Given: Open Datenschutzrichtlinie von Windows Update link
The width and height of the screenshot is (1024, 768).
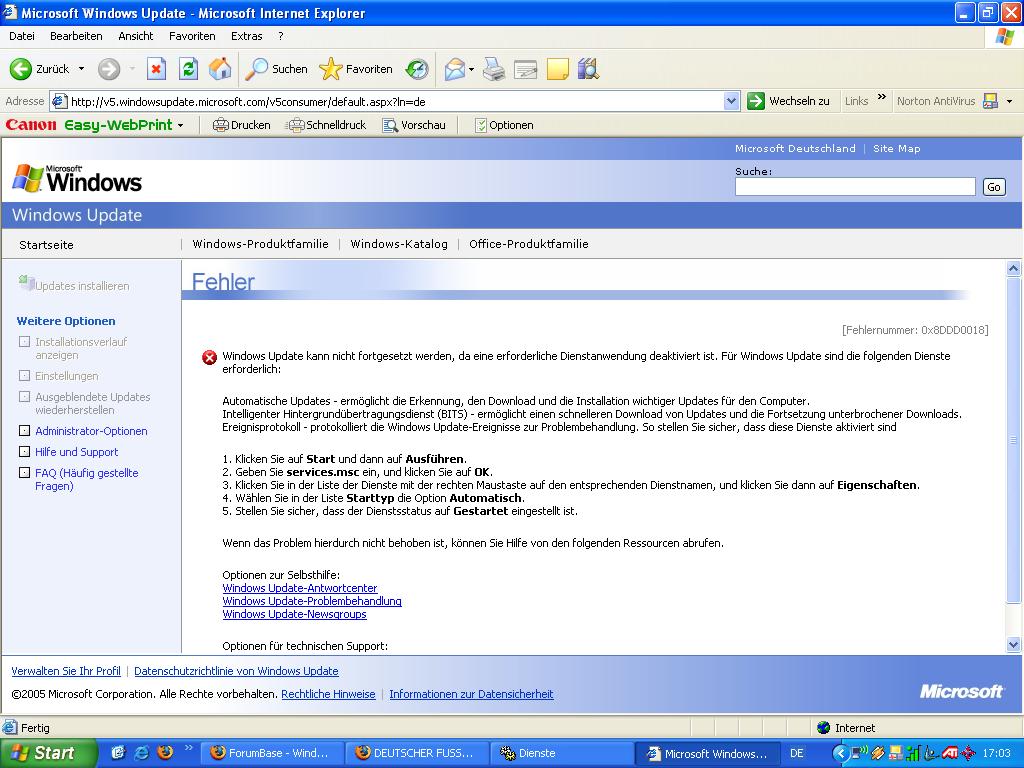Looking at the screenshot, I should [x=236, y=671].
